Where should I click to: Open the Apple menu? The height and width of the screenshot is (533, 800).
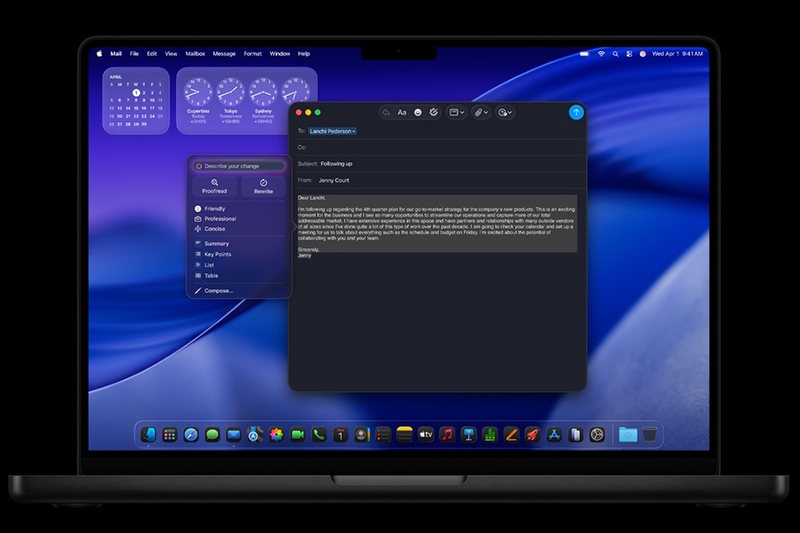(x=99, y=54)
